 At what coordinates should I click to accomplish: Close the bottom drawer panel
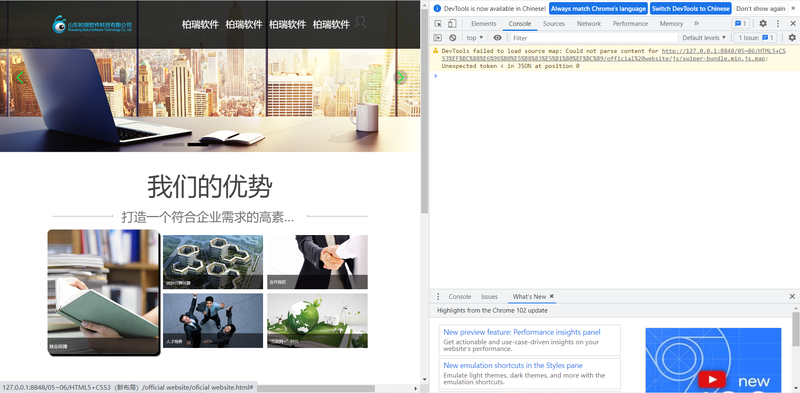(x=792, y=297)
